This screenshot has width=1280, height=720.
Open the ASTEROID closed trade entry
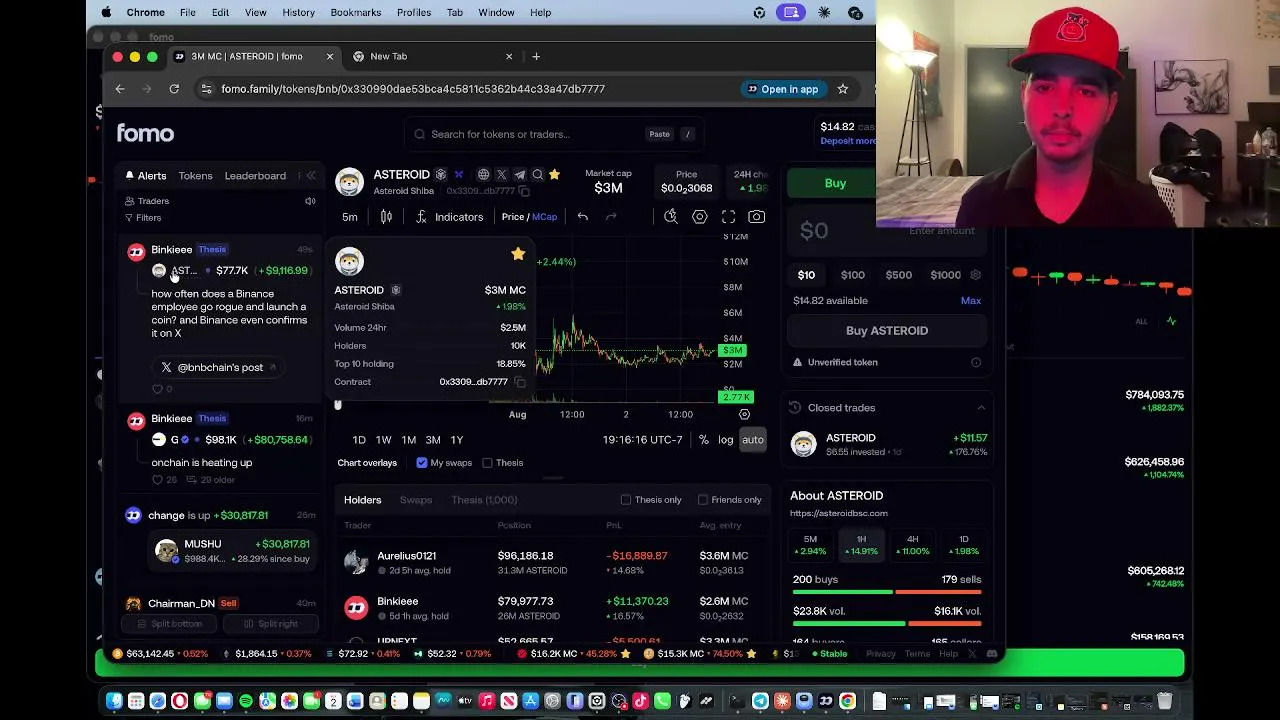coord(888,445)
